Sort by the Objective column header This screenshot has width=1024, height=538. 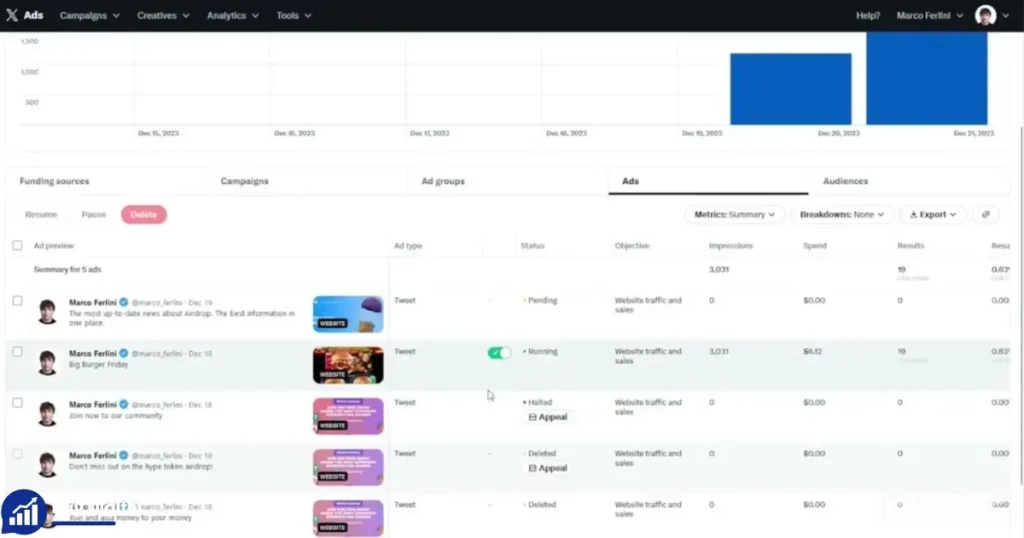pos(632,245)
